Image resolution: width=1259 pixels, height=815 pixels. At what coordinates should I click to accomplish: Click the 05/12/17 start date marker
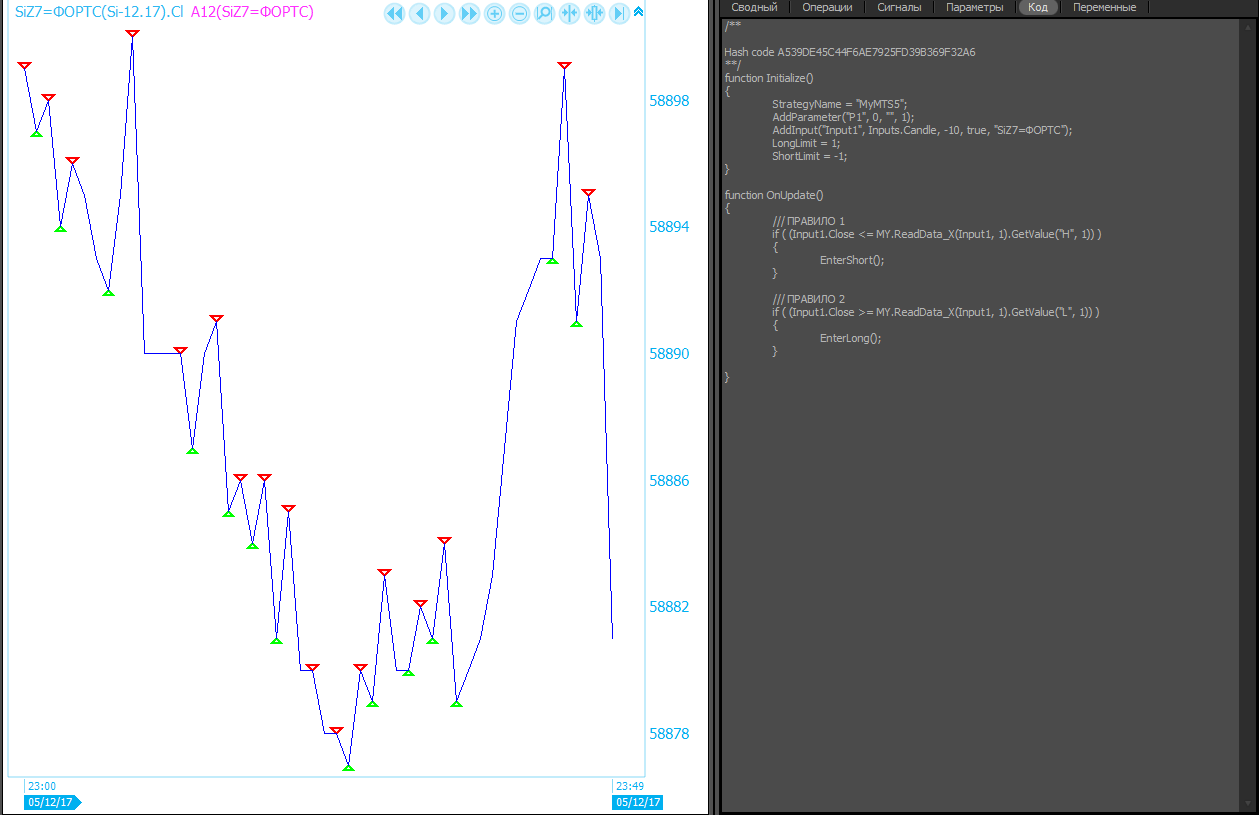click(x=51, y=802)
